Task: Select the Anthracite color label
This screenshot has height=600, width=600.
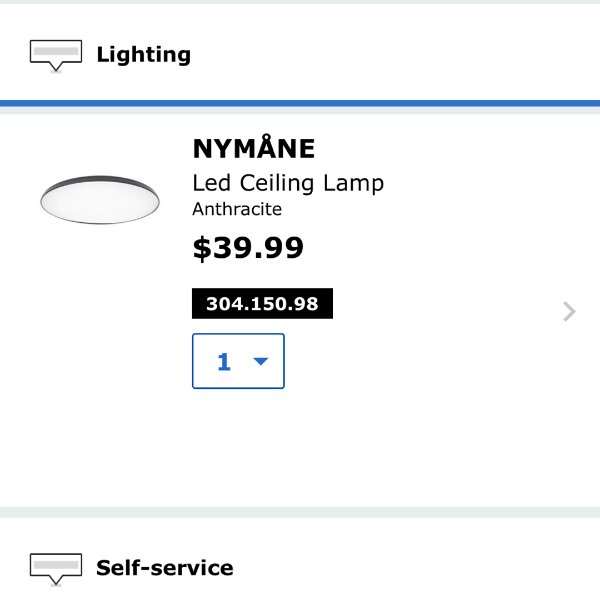Action: [237, 209]
